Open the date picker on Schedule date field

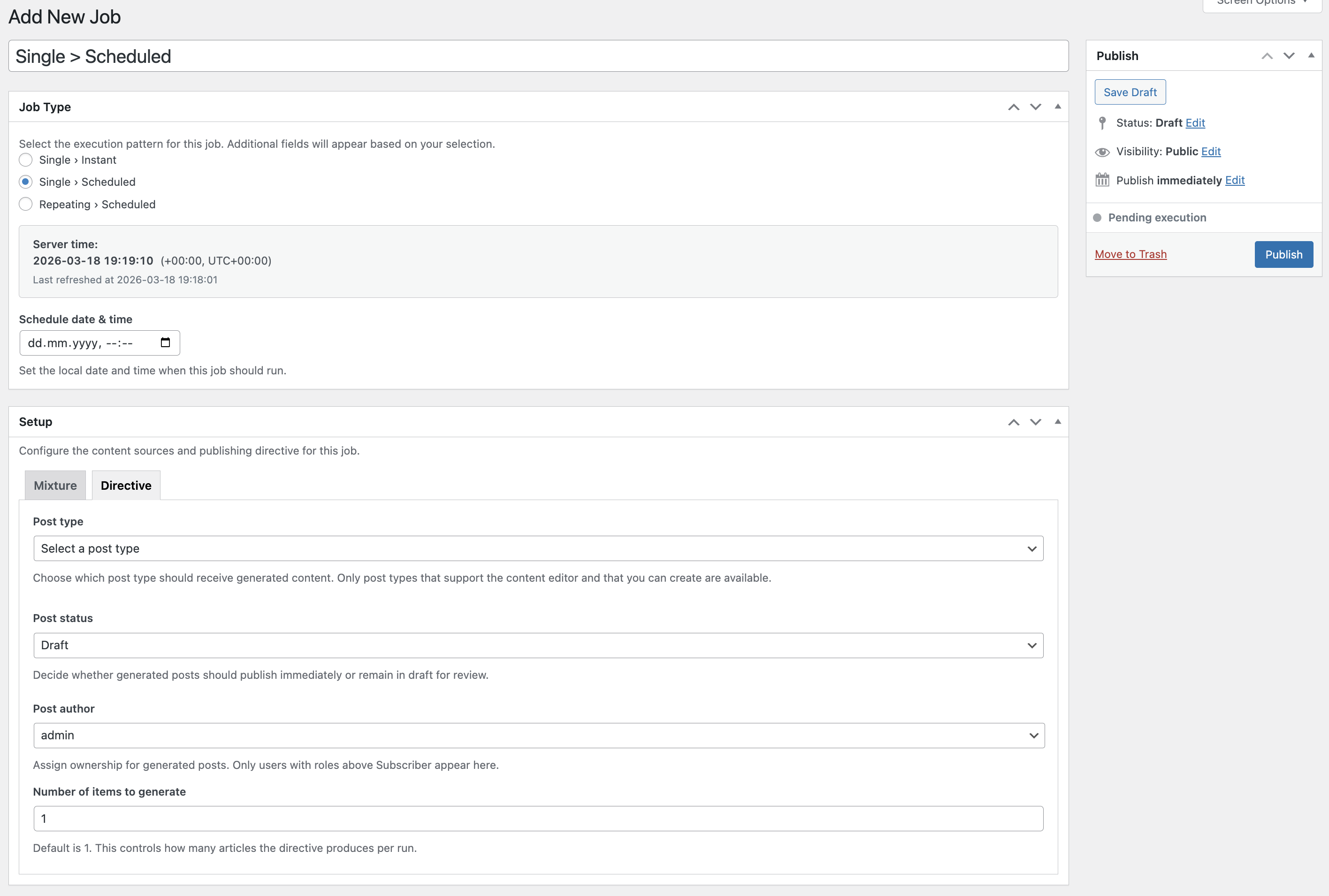[x=165, y=342]
